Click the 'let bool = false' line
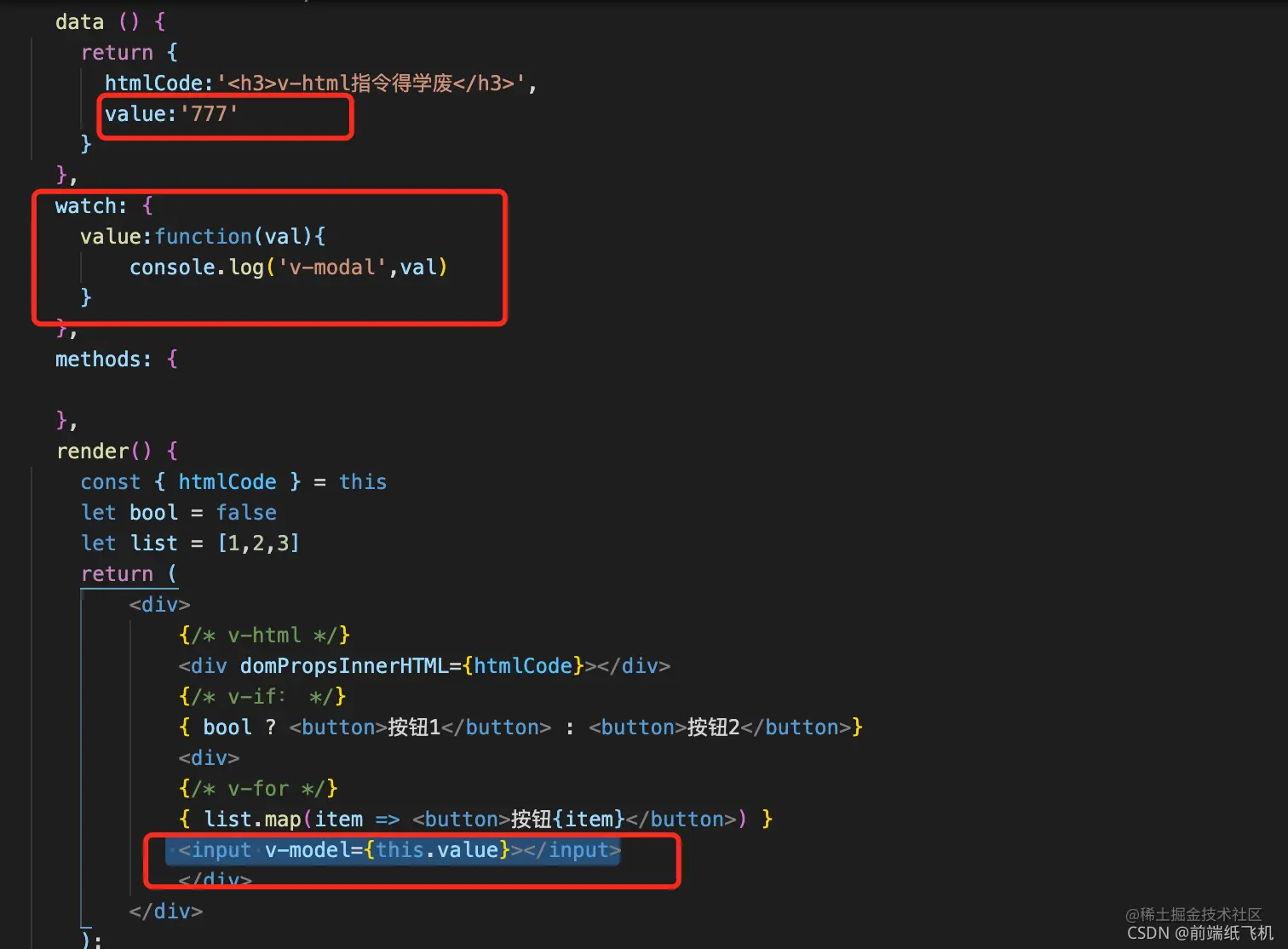 178,512
